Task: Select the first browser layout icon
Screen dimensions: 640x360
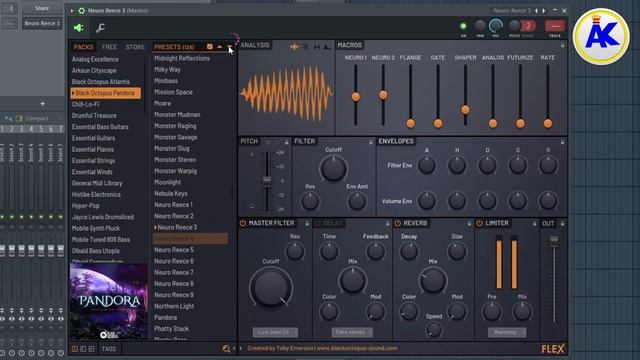Action: point(75,349)
